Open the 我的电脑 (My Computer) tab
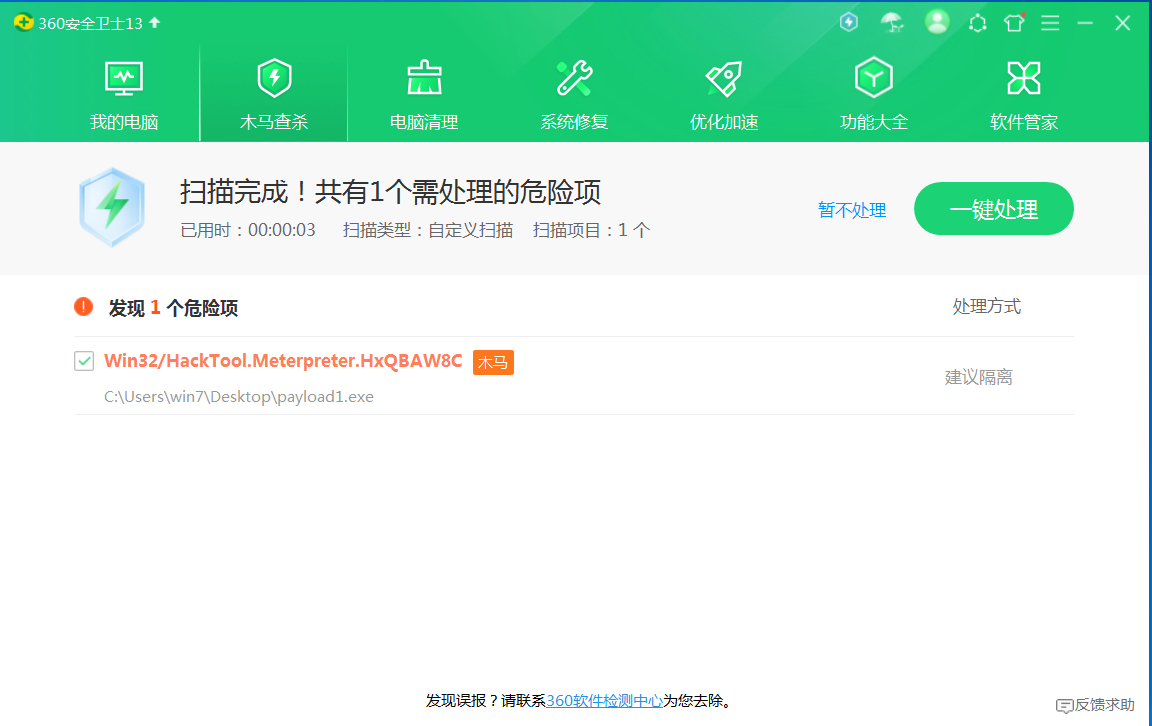 point(124,95)
